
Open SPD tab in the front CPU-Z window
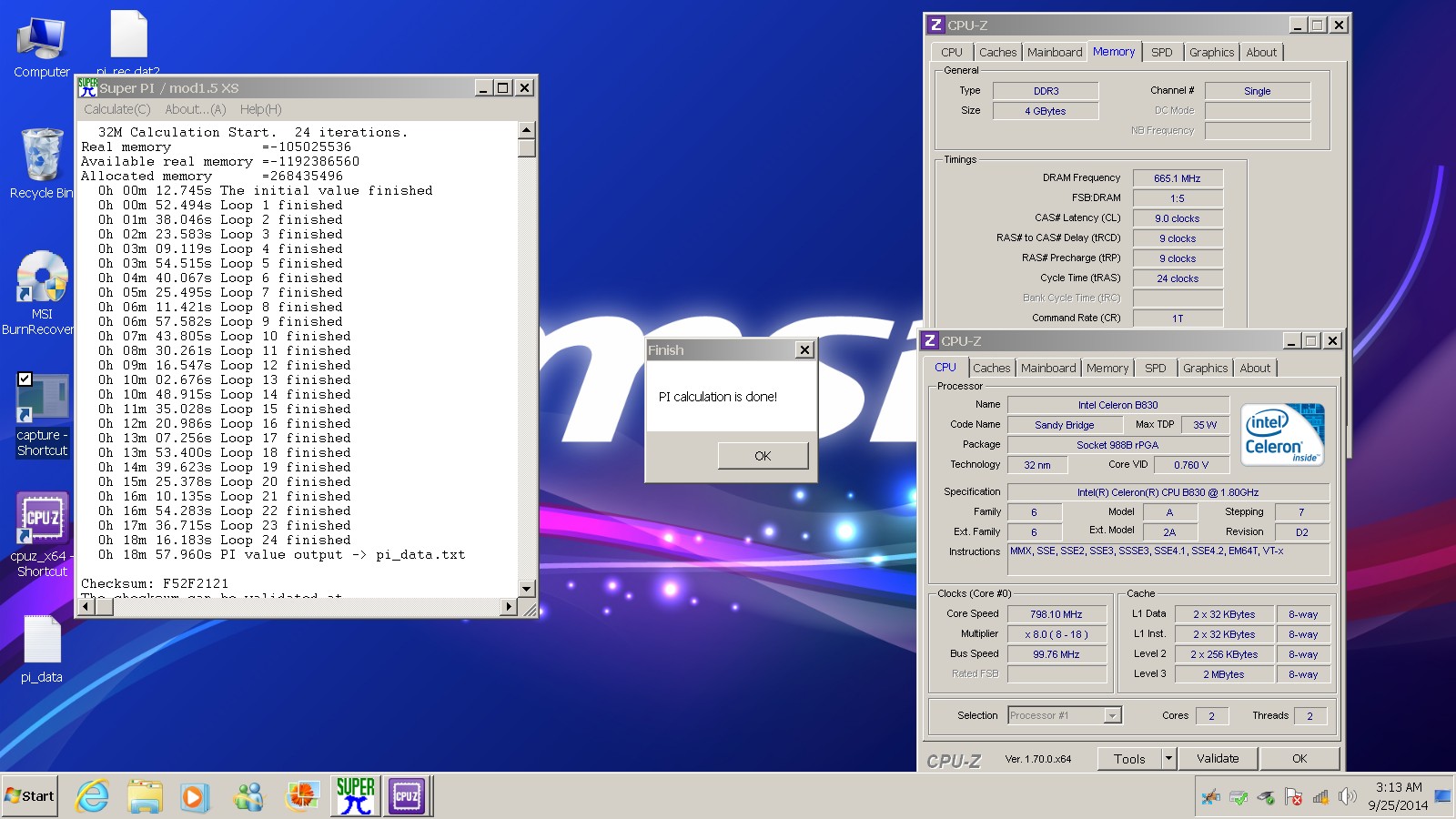click(1156, 368)
